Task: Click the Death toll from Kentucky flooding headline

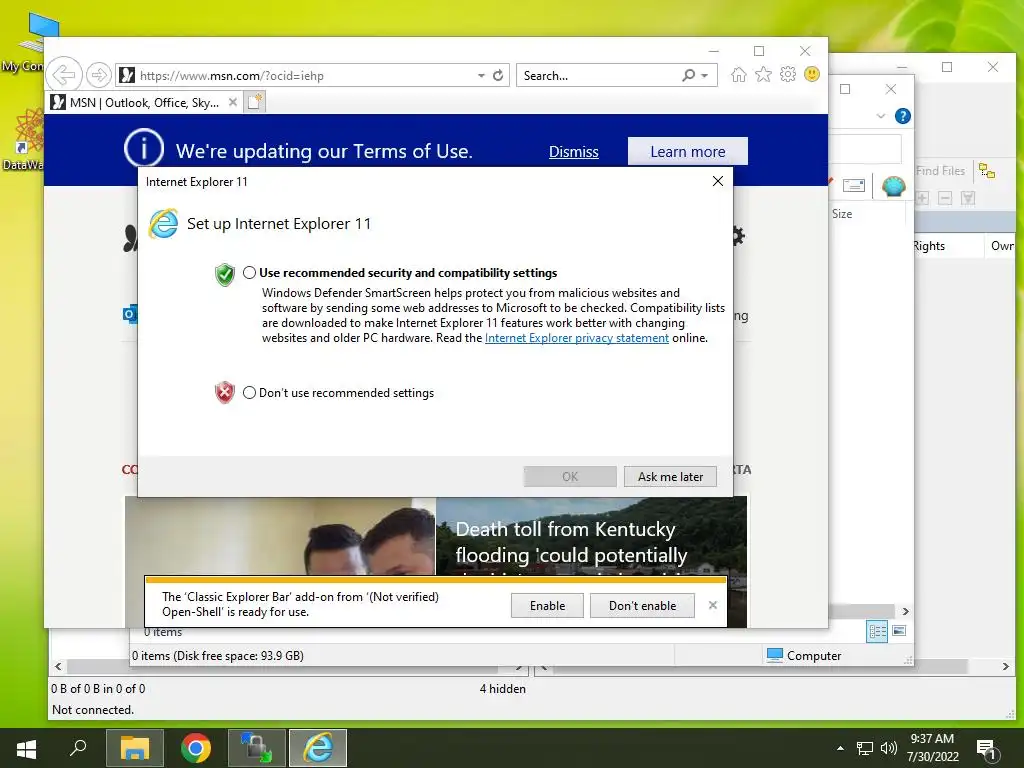Action: [571, 542]
